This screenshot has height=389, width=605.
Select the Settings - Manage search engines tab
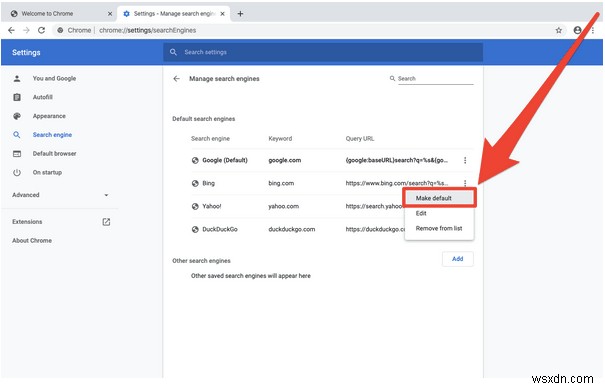[174, 14]
